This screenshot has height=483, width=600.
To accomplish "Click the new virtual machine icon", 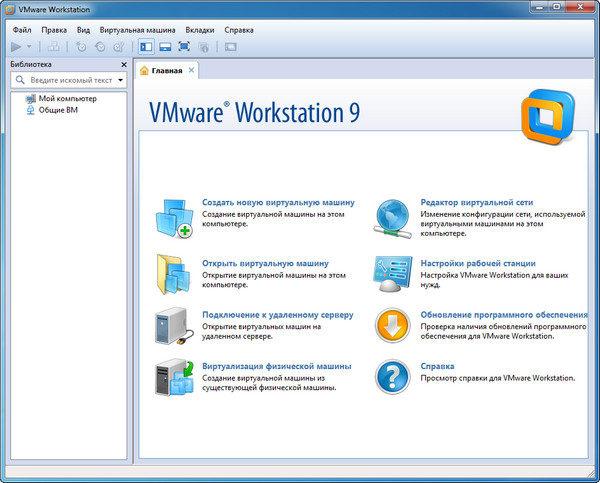I will click(174, 219).
